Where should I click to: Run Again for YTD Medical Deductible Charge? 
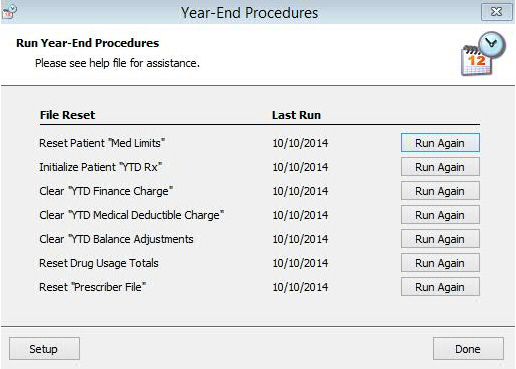440,215
